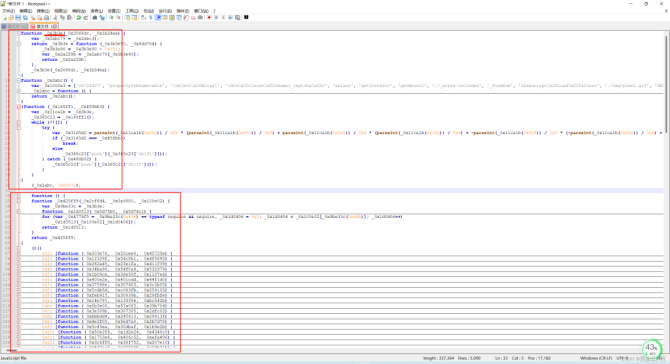The height and width of the screenshot is (364, 670).
Task: Start macro recording with the red dot
Action: [x=209, y=18]
